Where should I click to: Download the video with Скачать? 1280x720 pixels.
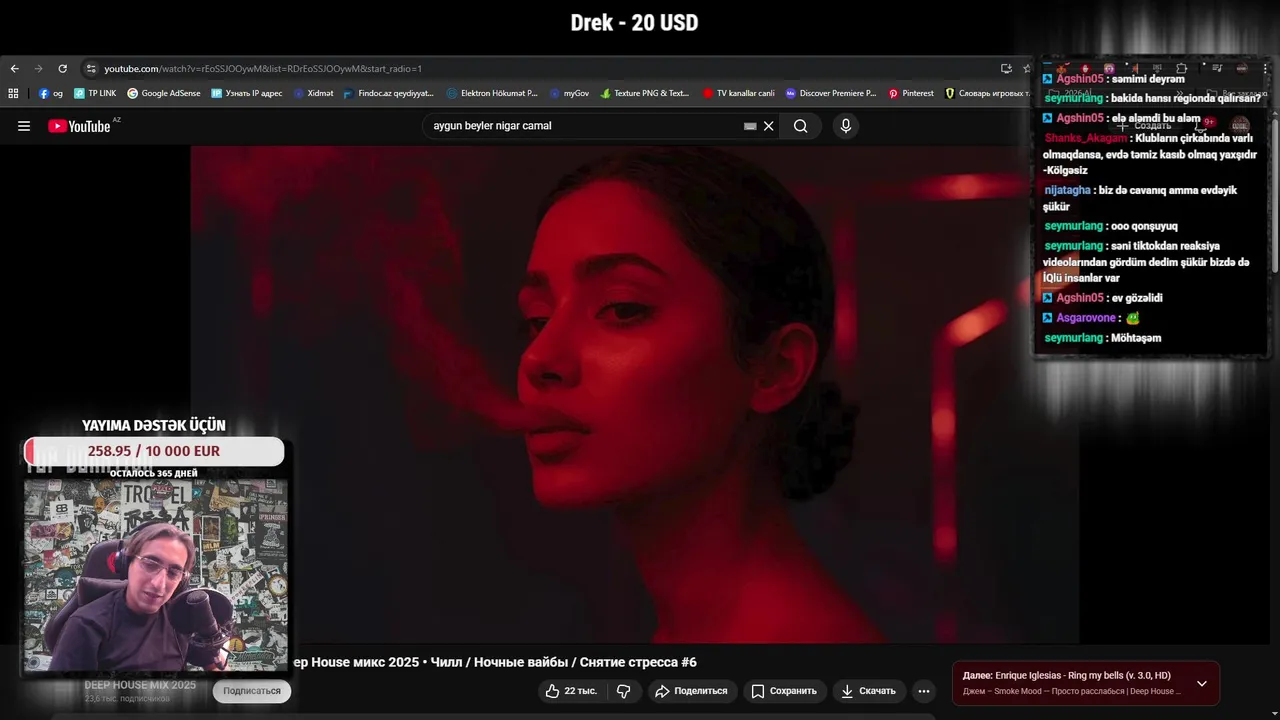868,691
